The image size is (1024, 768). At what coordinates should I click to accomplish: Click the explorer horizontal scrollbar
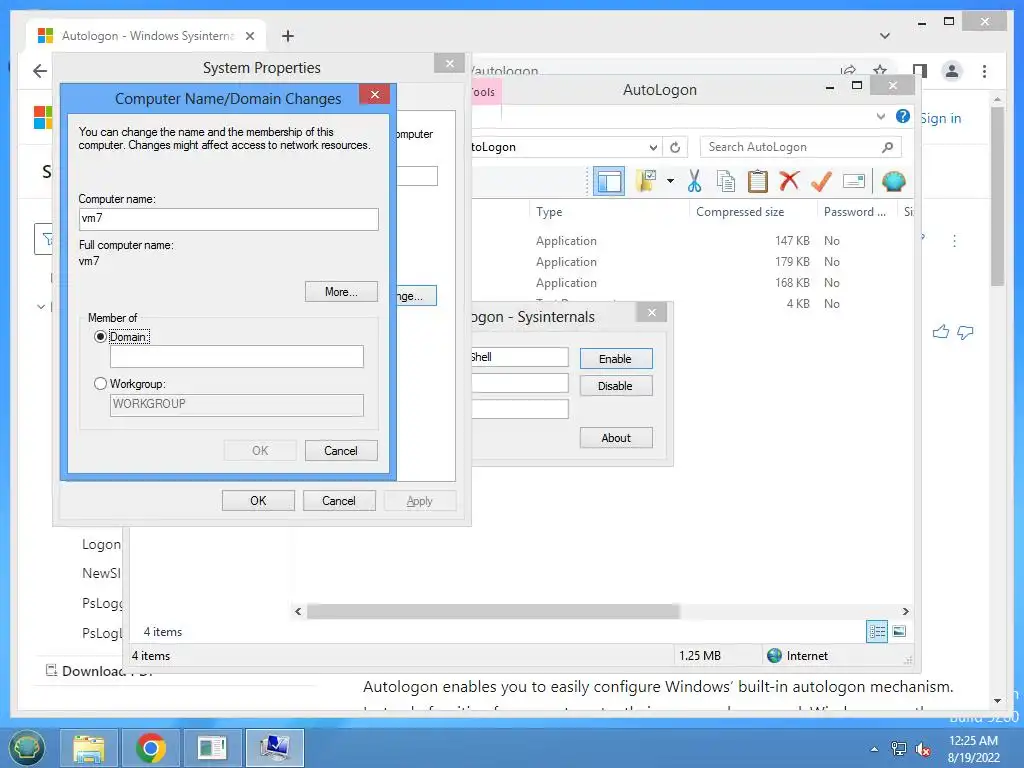point(493,611)
